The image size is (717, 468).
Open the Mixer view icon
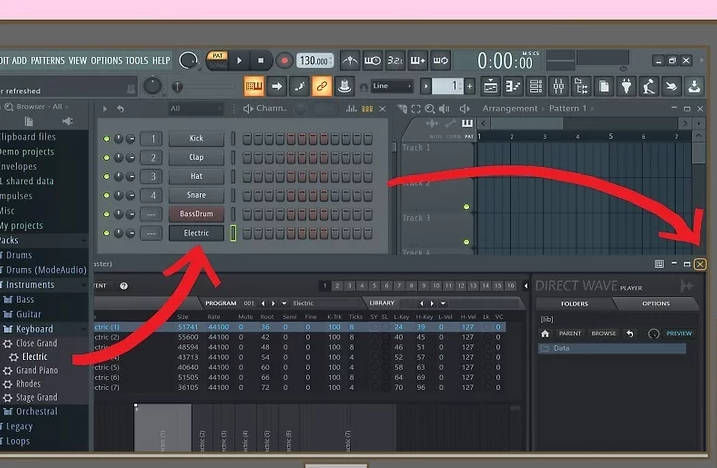pyautogui.click(x=558, y=86)
